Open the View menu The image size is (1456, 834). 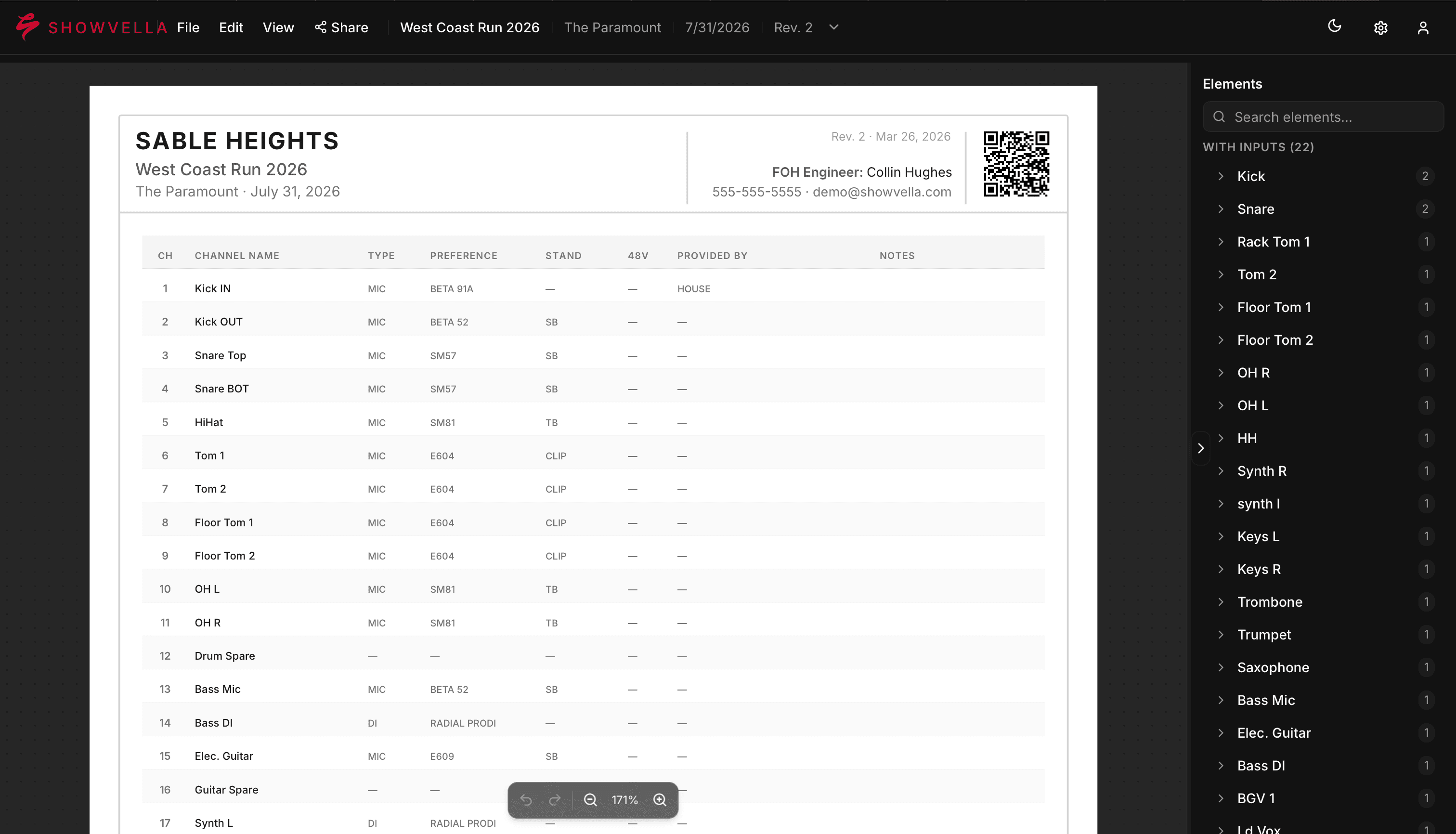[x=278, y=27]
